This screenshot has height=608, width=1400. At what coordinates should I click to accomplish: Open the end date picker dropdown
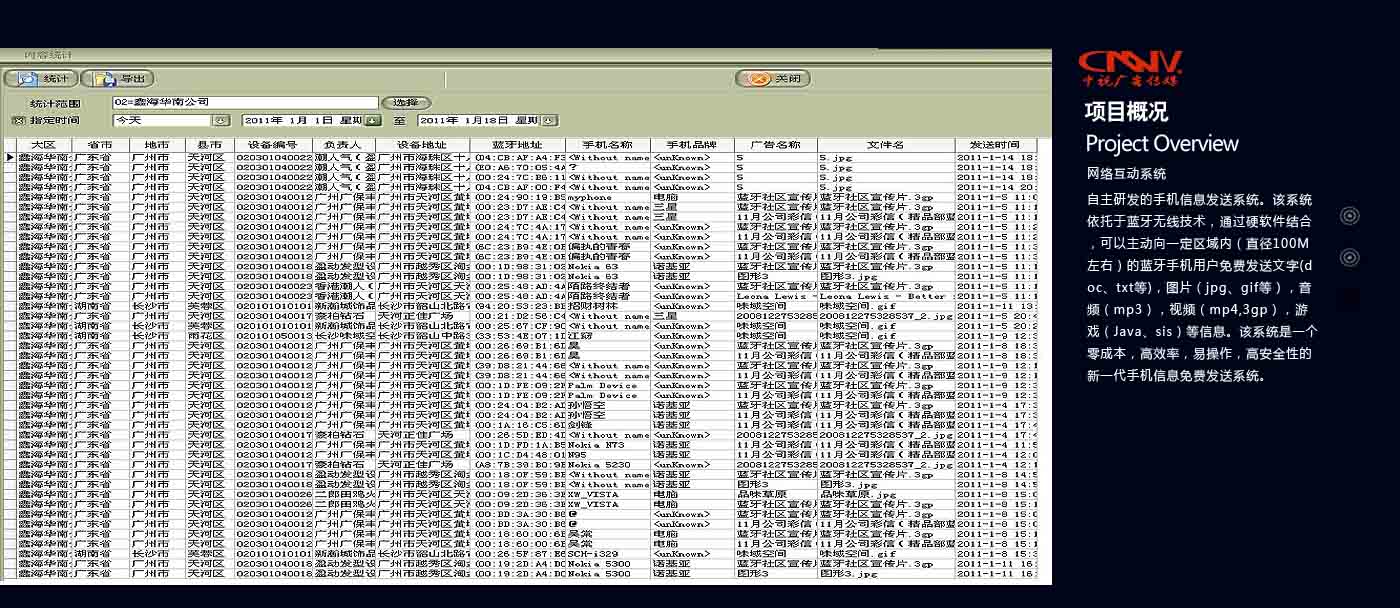coord(547,121)
